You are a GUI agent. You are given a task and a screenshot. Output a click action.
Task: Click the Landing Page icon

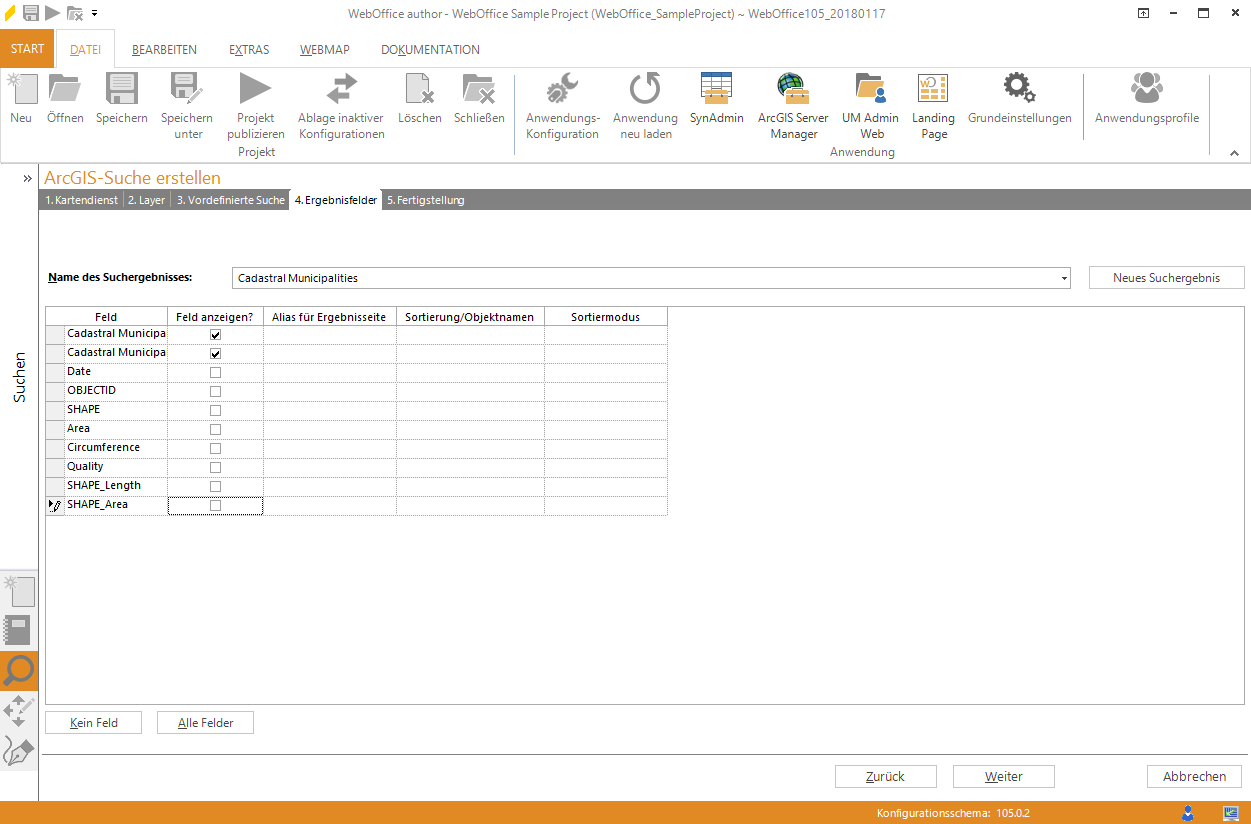[x=933, y=90]
